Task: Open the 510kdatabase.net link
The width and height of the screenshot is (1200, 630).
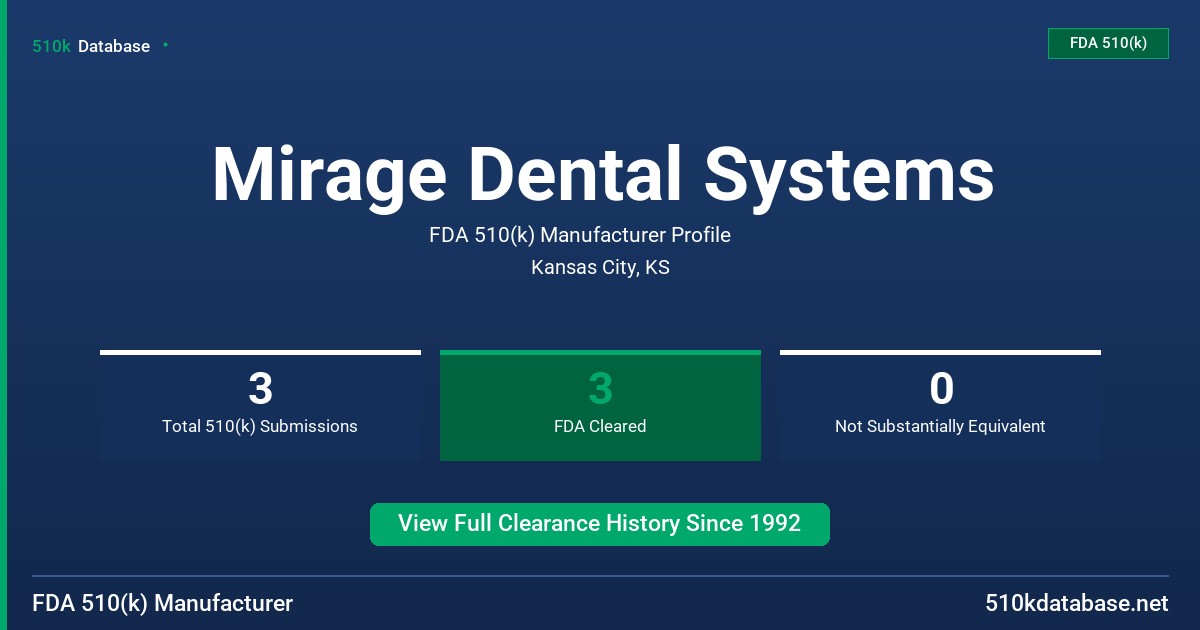Action: pos(1076,603)
